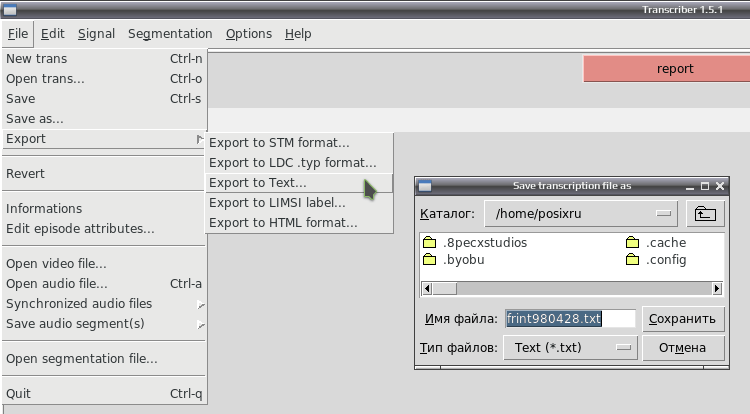Image resolution: width=750 pixels, height=414 pixels.
Task: Select Export to LDC .typ format...
Action: [x=299, y=163]
